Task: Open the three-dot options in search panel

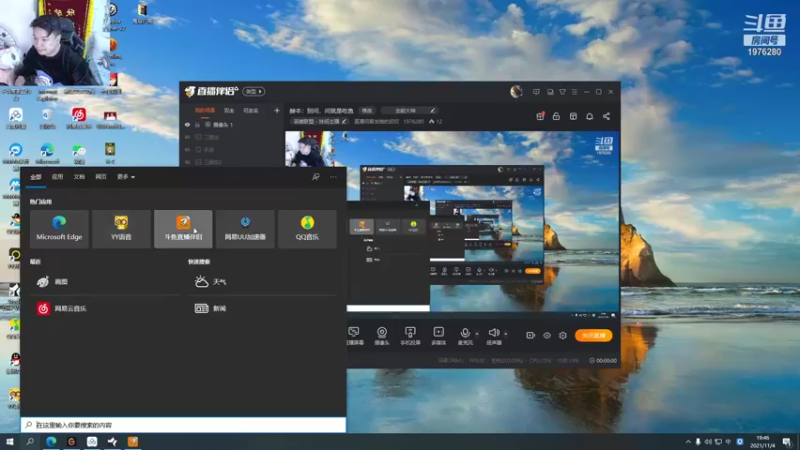Action: [333, 177]
